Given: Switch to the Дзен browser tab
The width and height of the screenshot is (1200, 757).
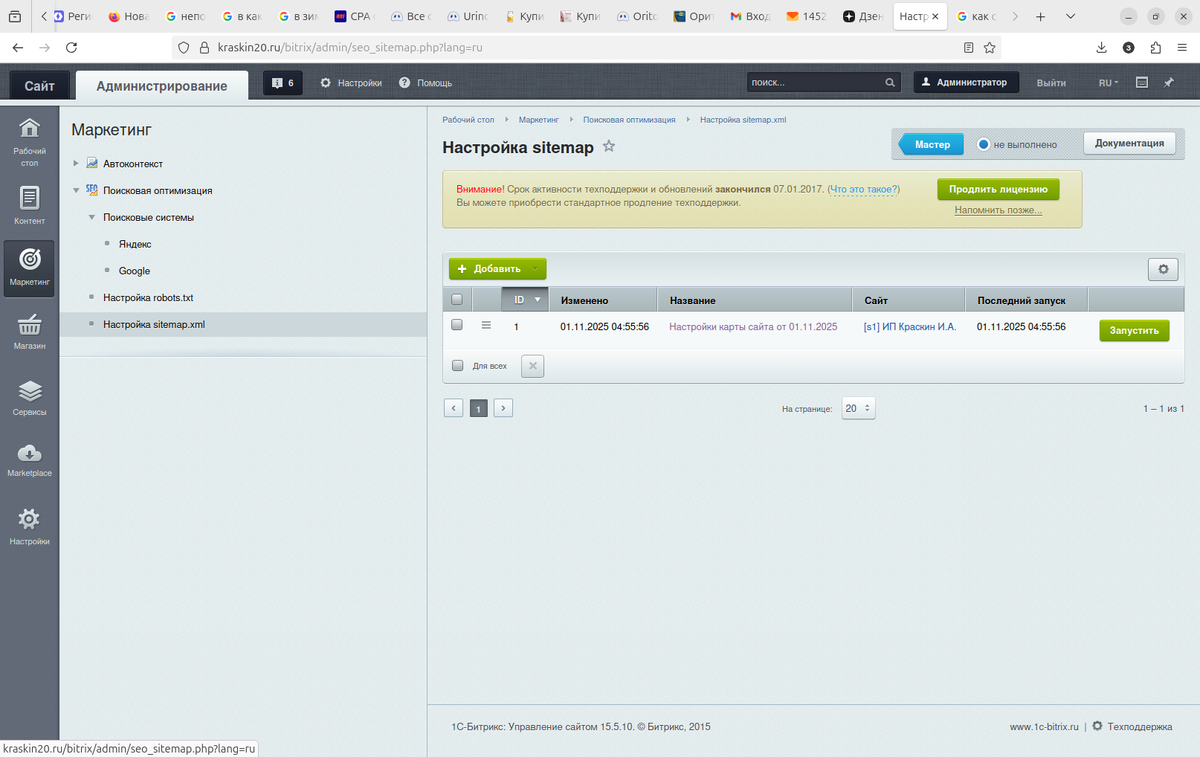Looking at the screenshot, I should [x=863, y=17].
